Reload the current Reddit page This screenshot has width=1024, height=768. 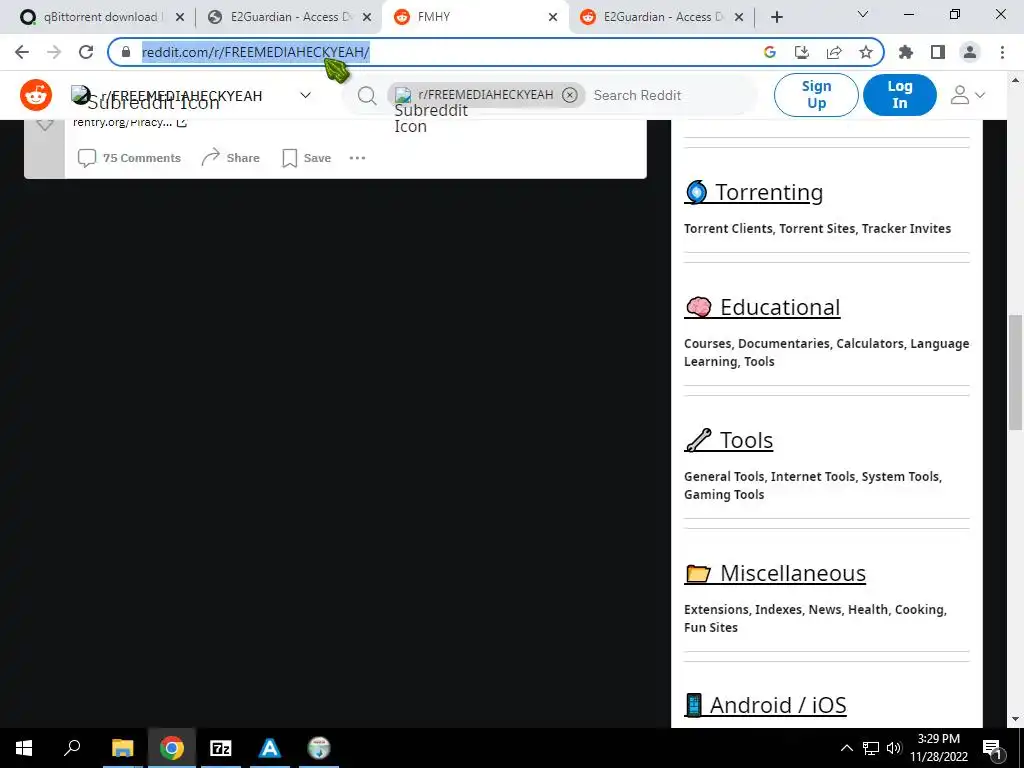86,52
